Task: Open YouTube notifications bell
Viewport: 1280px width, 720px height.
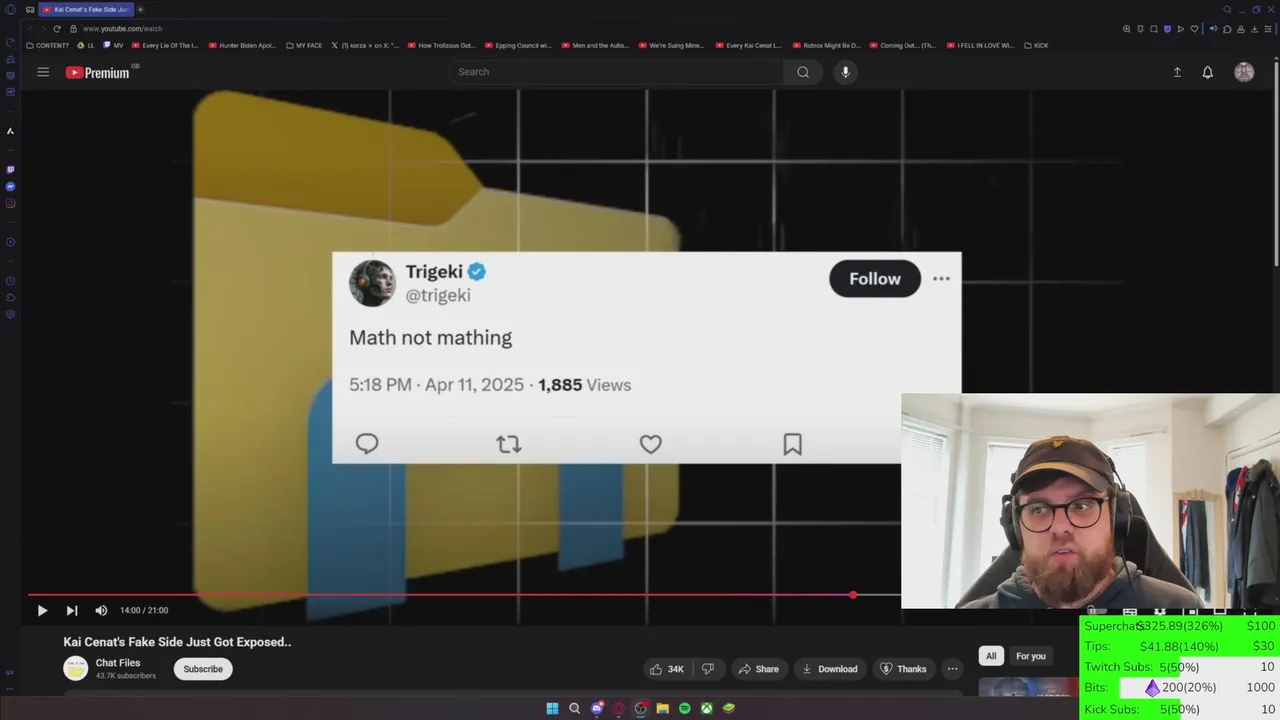Action: click(x=1208, y=72)
